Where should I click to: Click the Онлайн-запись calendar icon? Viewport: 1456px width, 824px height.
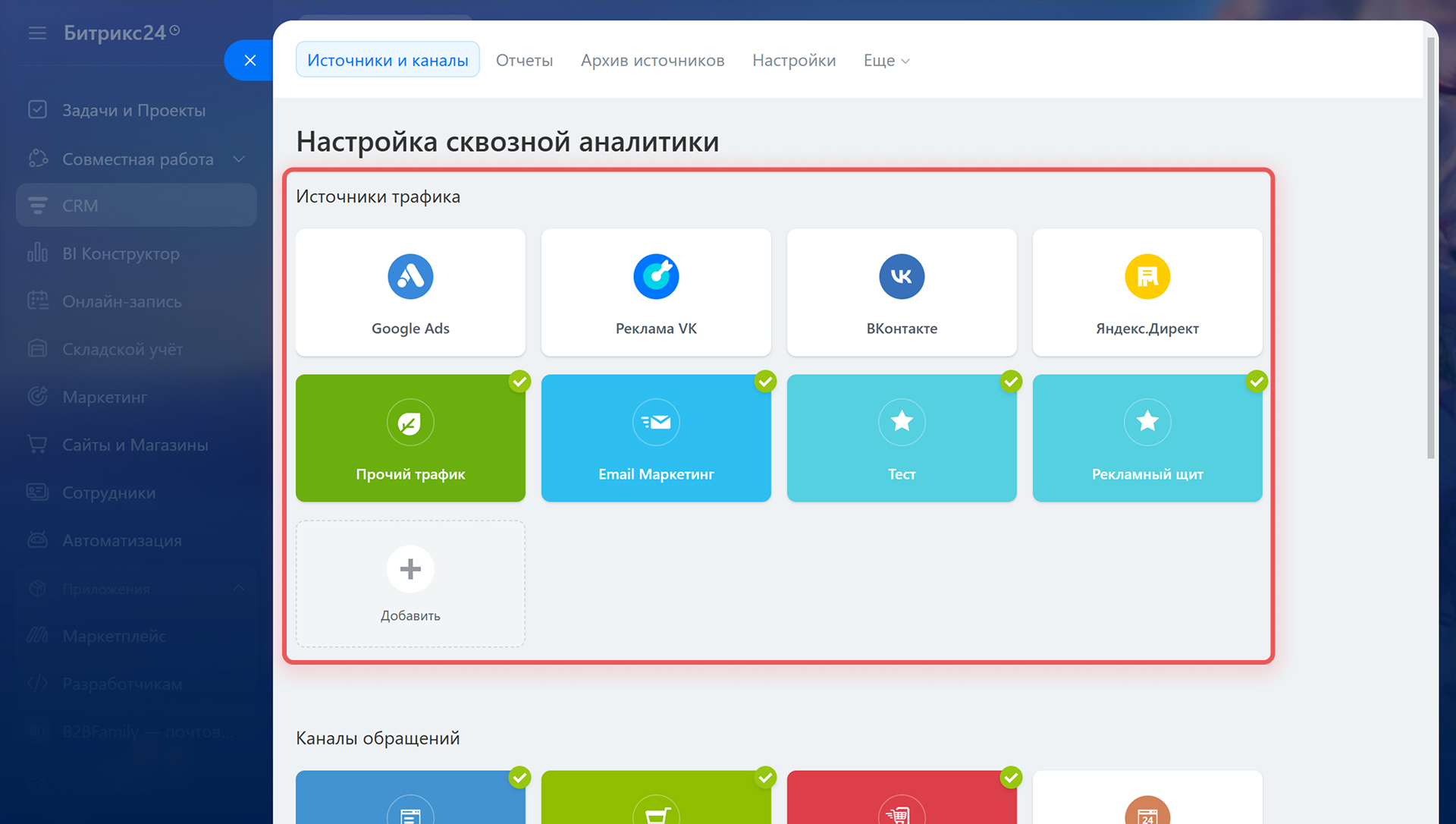tap(37, 301)
